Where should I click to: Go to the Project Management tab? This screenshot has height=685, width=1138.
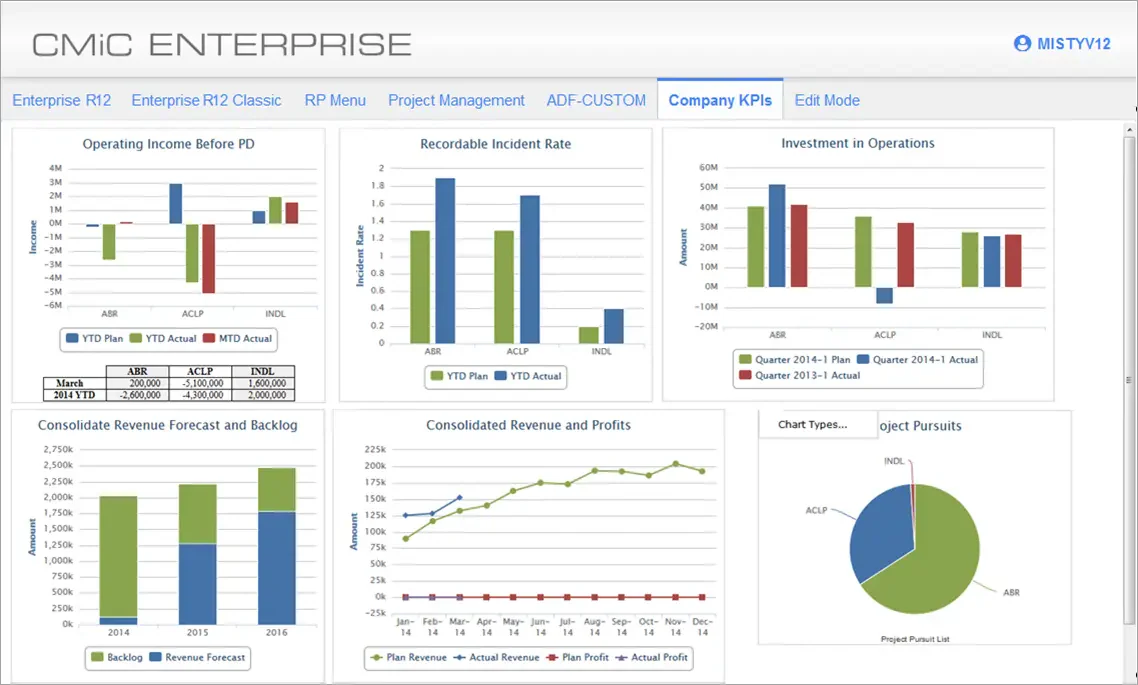coord(456,100)
